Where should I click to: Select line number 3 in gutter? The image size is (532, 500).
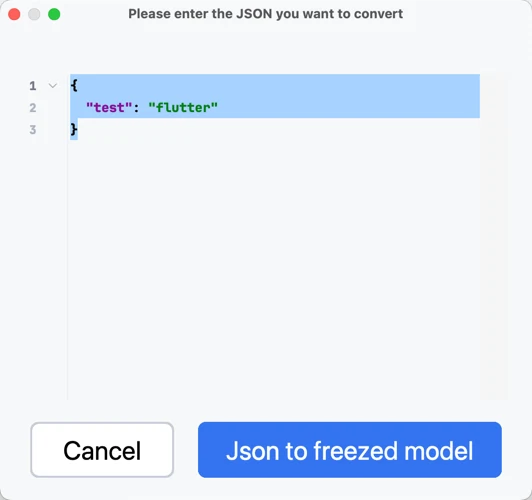pyautogui.click(x=33, y=130)
